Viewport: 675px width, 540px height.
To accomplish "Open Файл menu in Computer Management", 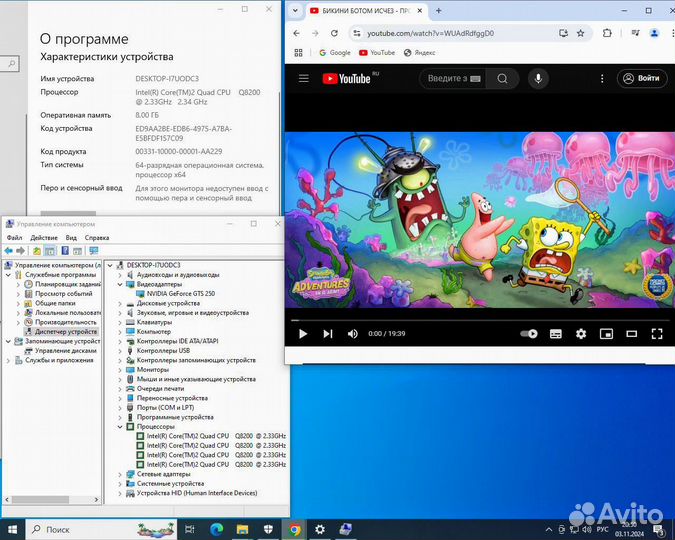I will pos(14,238).
